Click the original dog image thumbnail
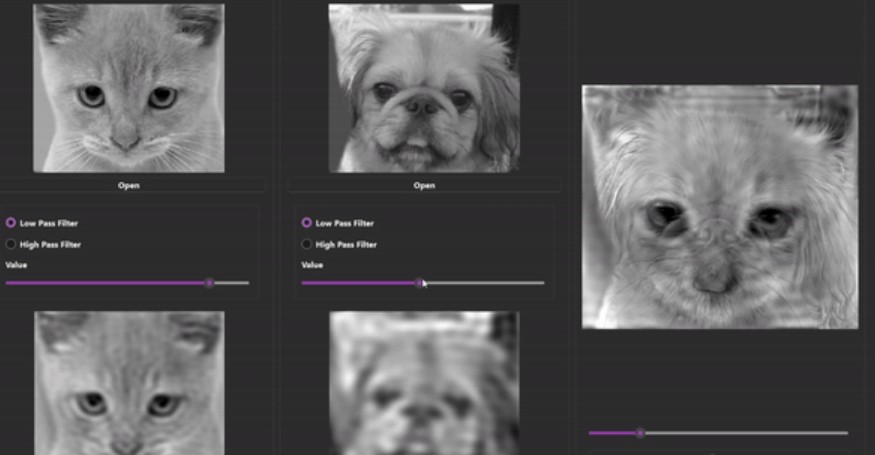 pos(424,88)
